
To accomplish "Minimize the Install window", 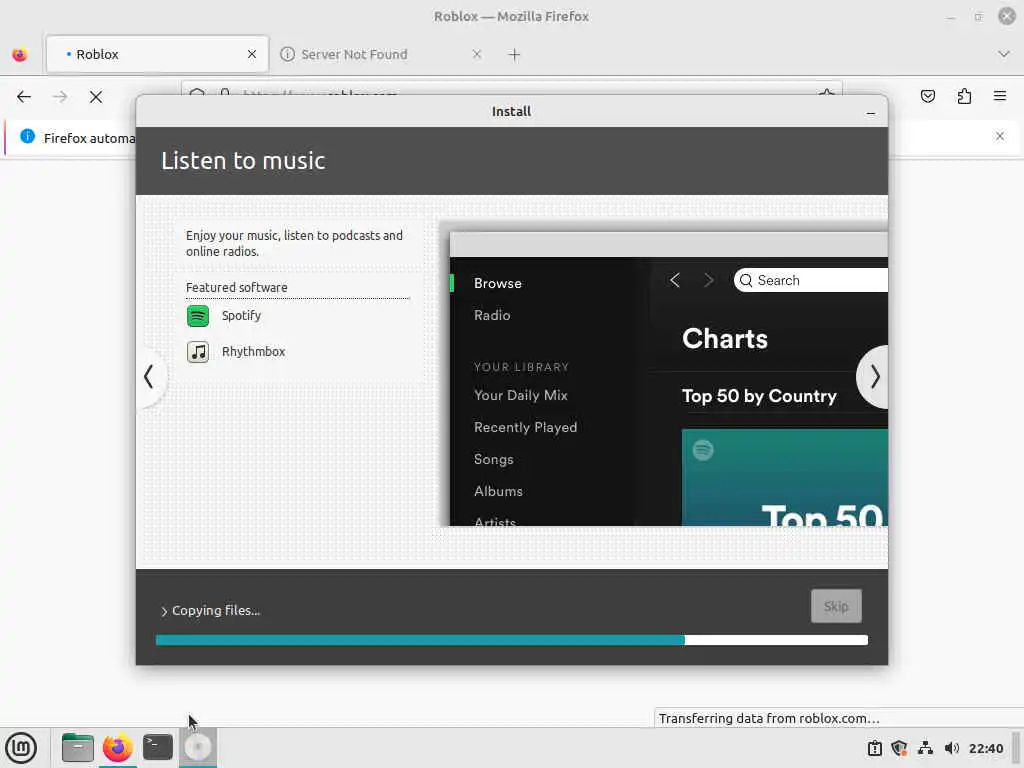I will click(x=871, y=113).
